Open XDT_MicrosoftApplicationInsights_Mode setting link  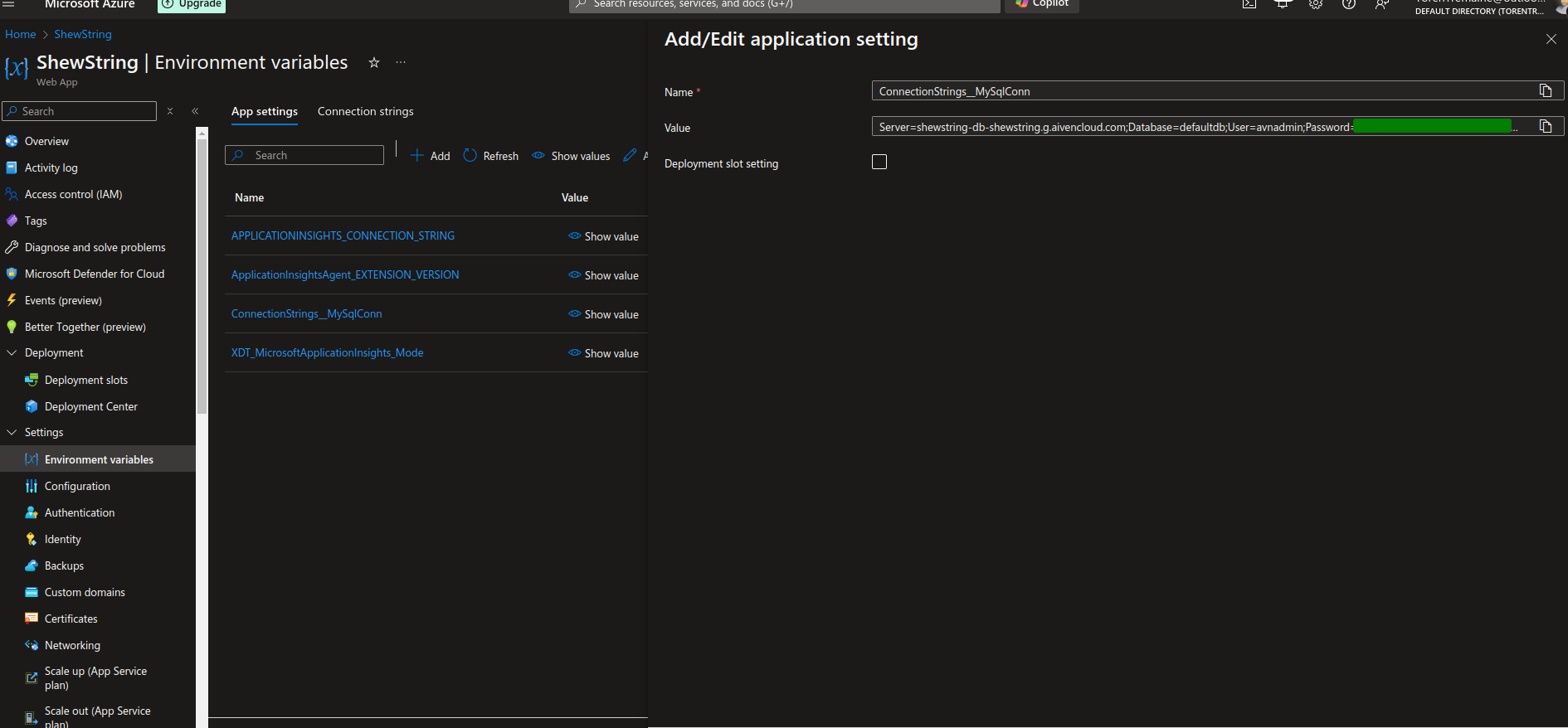pyautogui.click(x=327, y=352)
